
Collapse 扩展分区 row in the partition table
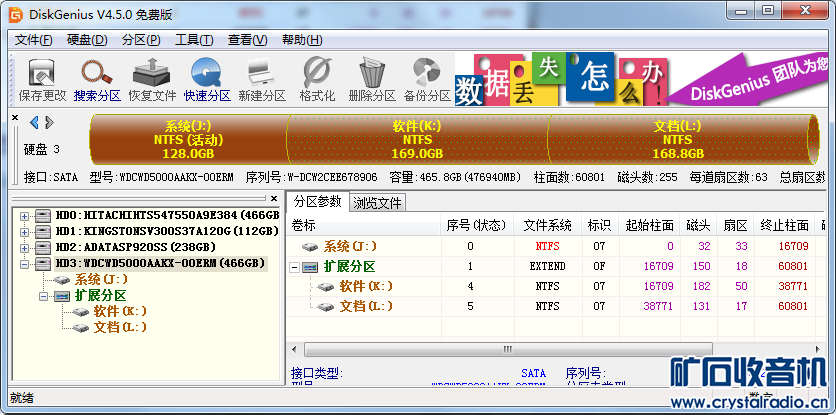[294, 267]
